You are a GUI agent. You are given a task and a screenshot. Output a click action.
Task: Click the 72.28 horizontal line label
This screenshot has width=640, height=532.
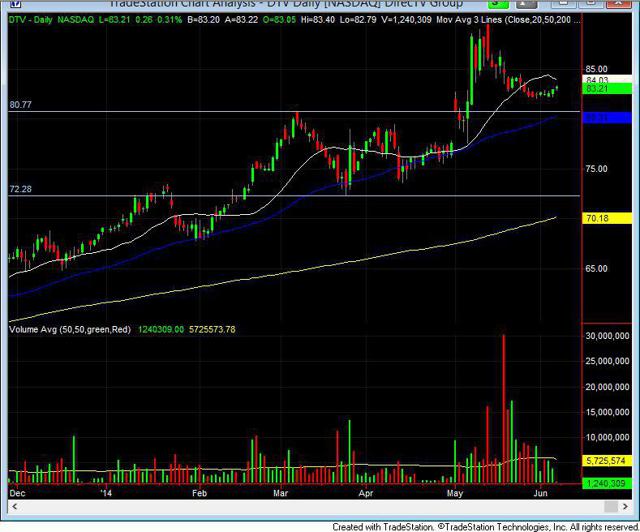20,189
